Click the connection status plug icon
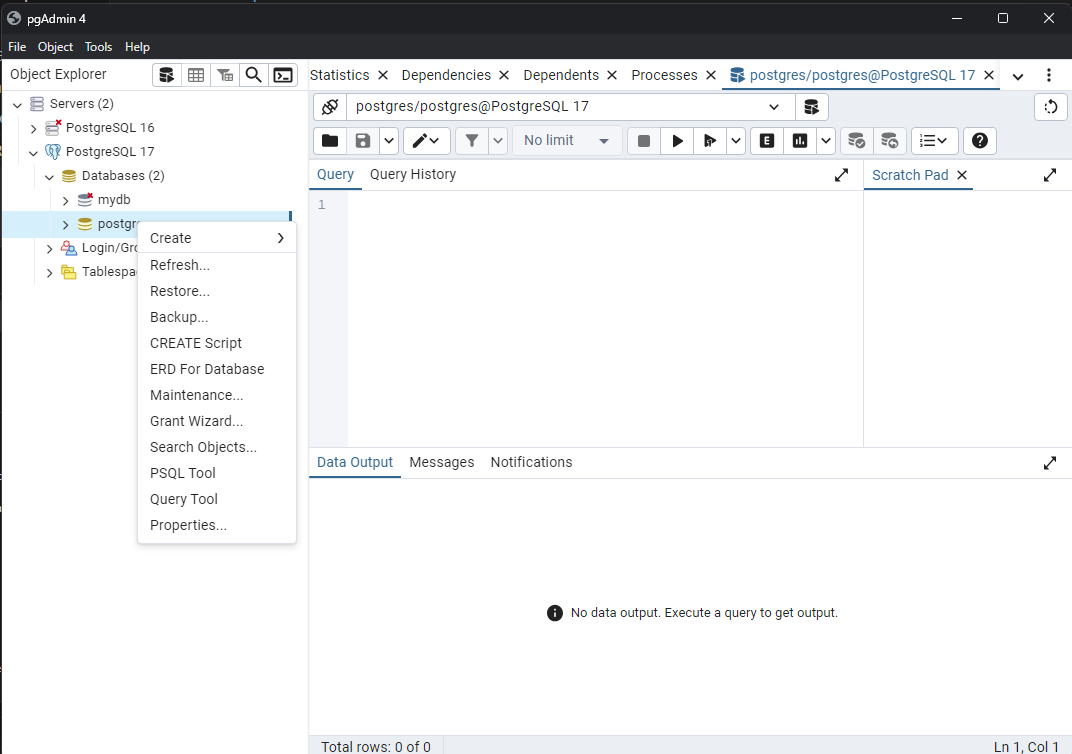Image resolution: width=1072 pixels, height=754 pixels. [x=330, y=107]
